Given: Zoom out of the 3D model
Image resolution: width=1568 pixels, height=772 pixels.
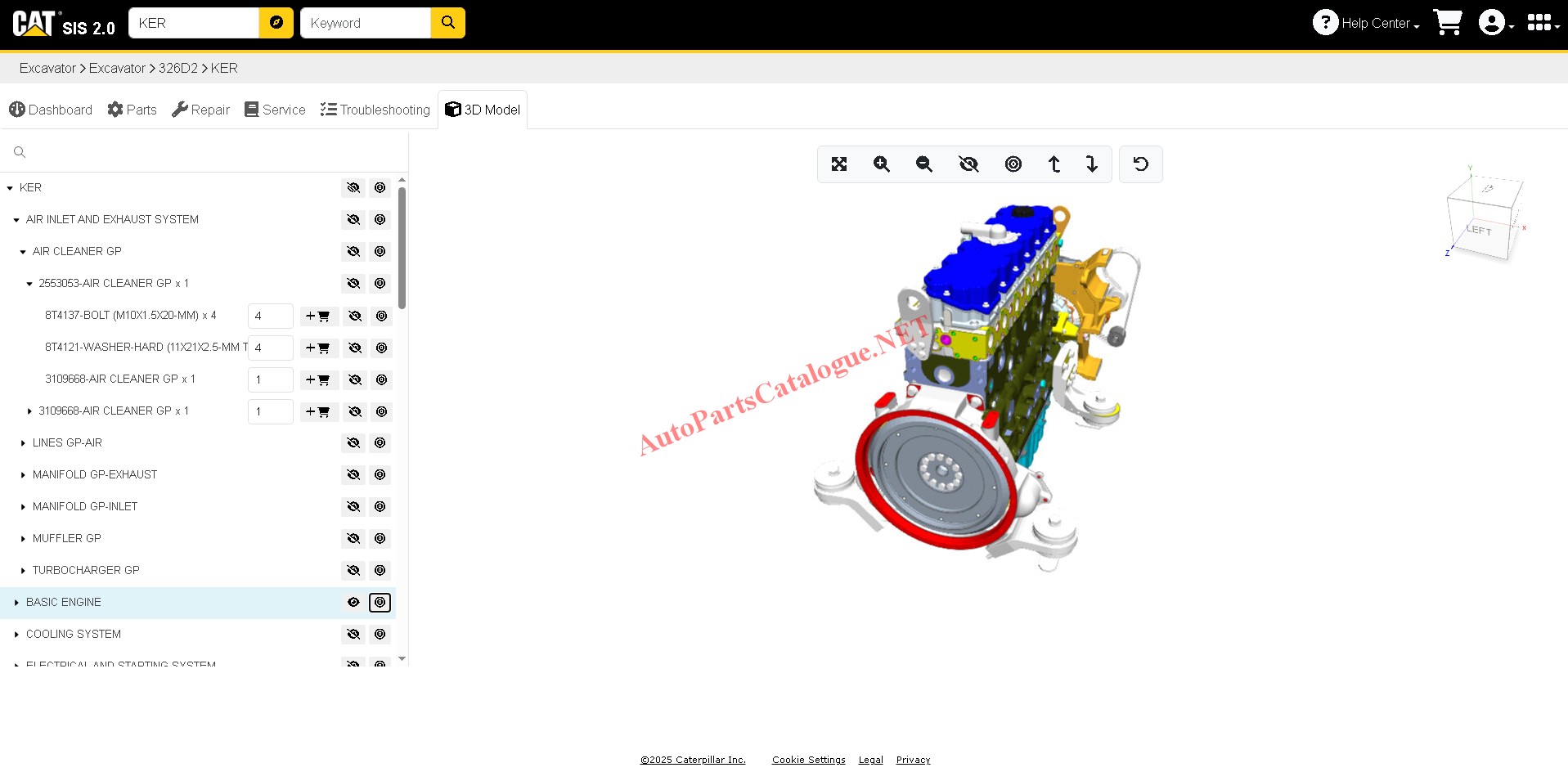Looking at the screenshot, I should [924, 164].
